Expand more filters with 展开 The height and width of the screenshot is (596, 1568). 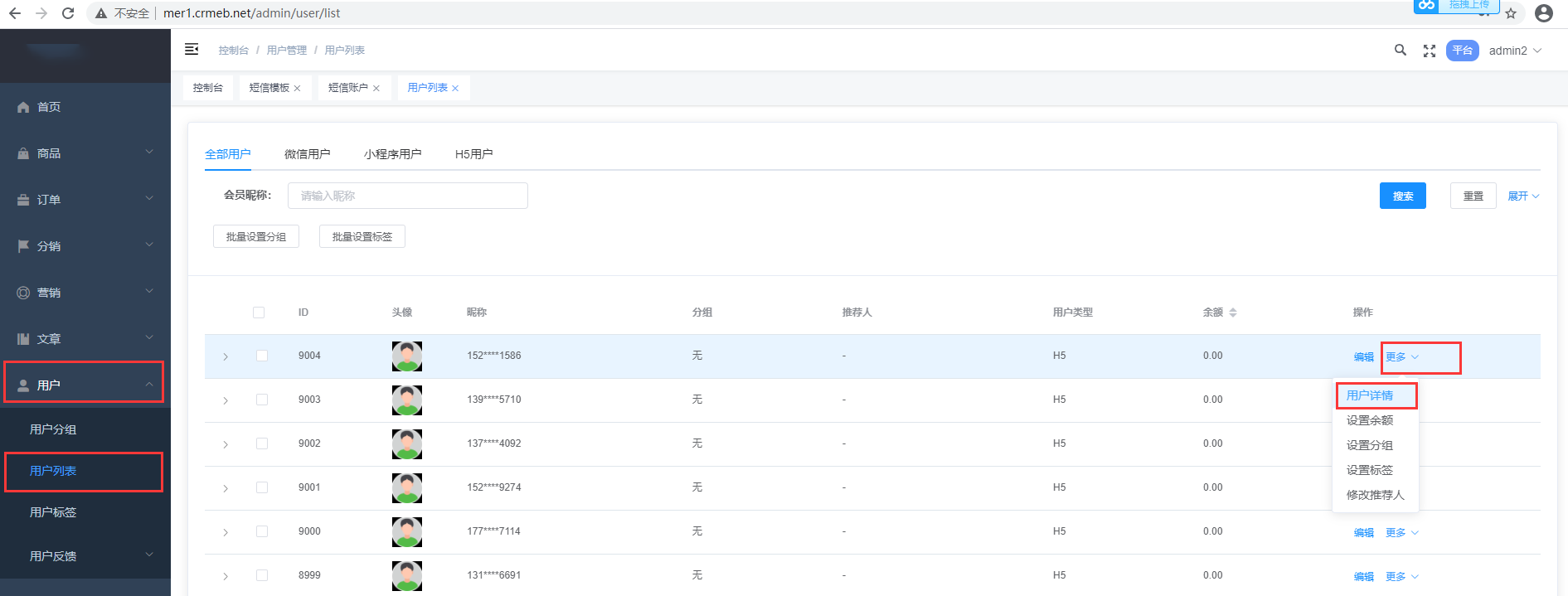(x=1522, y=196)
